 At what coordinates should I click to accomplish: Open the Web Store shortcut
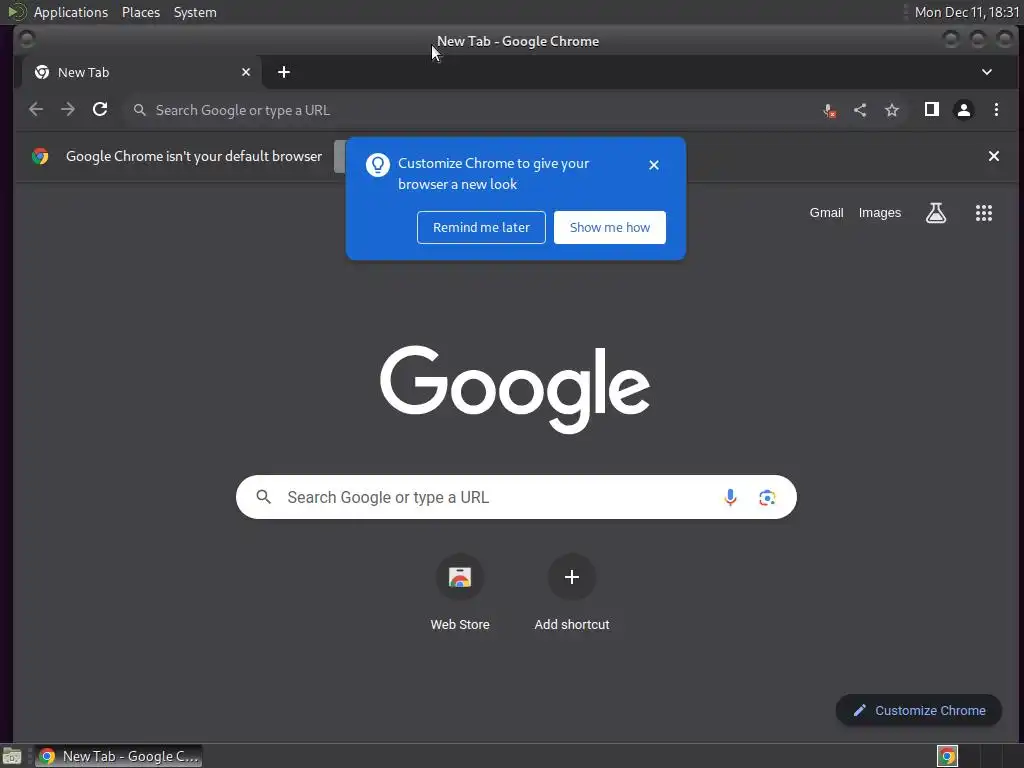(460, 592)
